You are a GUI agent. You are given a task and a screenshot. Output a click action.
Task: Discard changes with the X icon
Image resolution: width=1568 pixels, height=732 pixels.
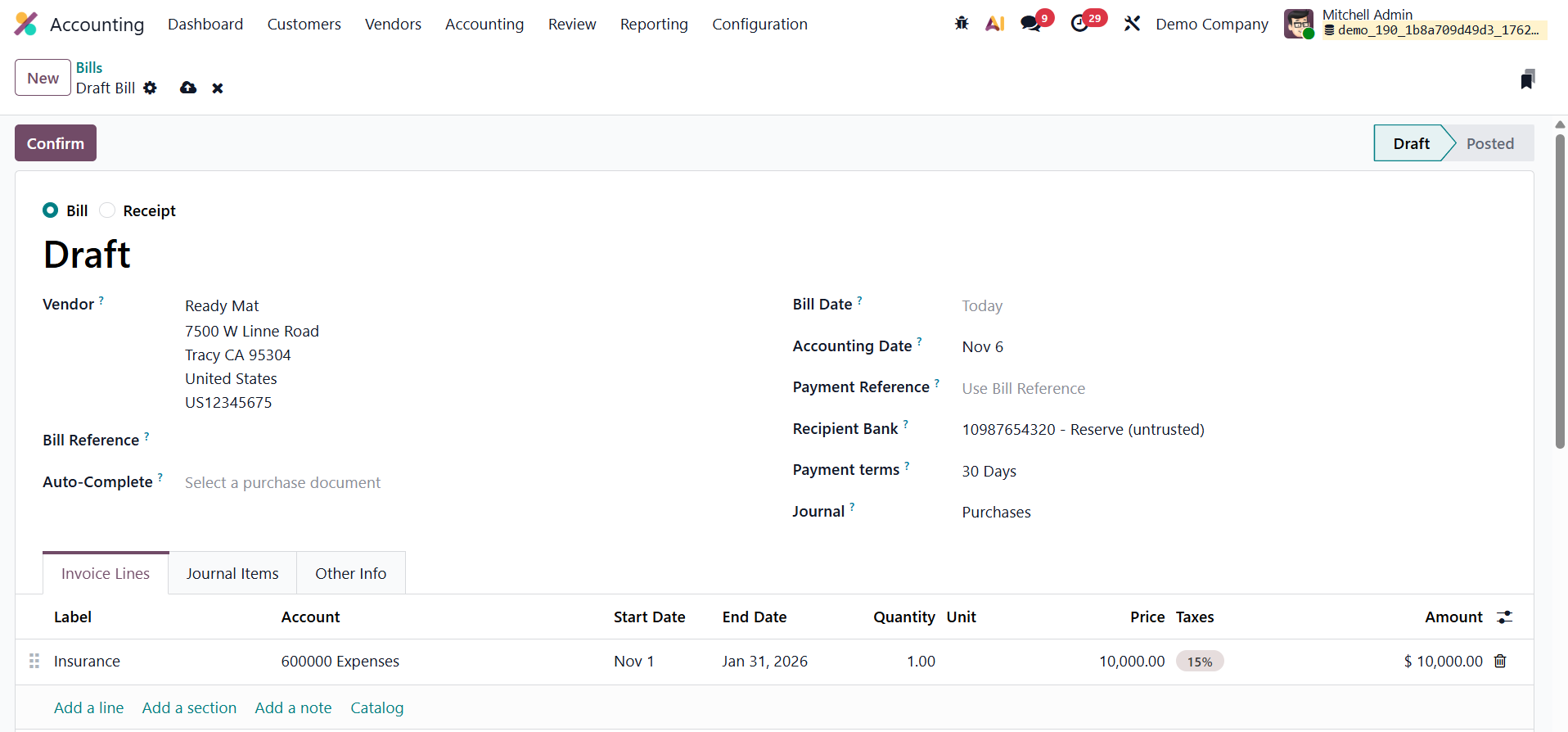point(218,88)
